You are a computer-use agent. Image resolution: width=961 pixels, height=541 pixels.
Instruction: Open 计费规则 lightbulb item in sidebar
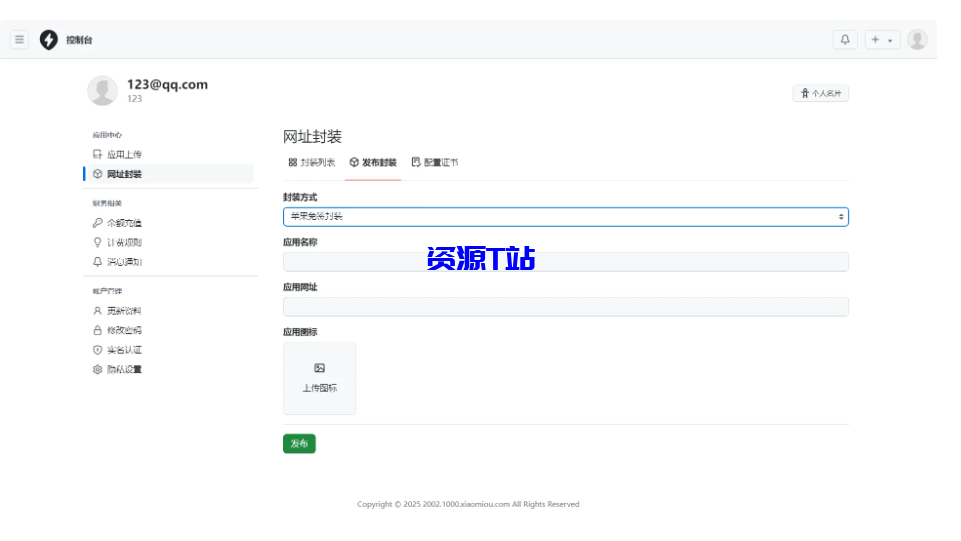(170, 243)
